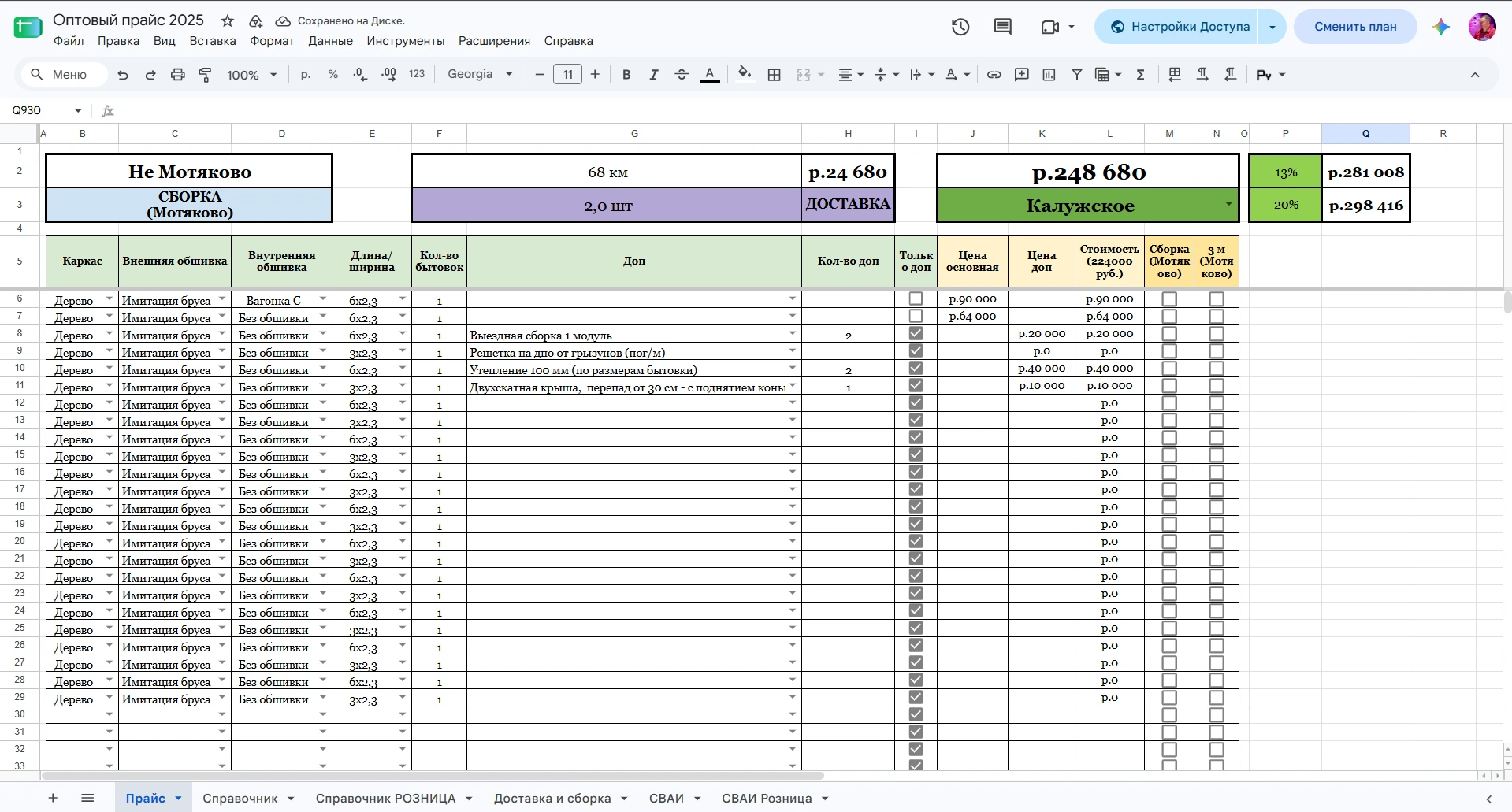This screenshot has width=1512, height=812.
Task: Open the Файл menu
Action: pyautogui.click(x=69, y=41)
